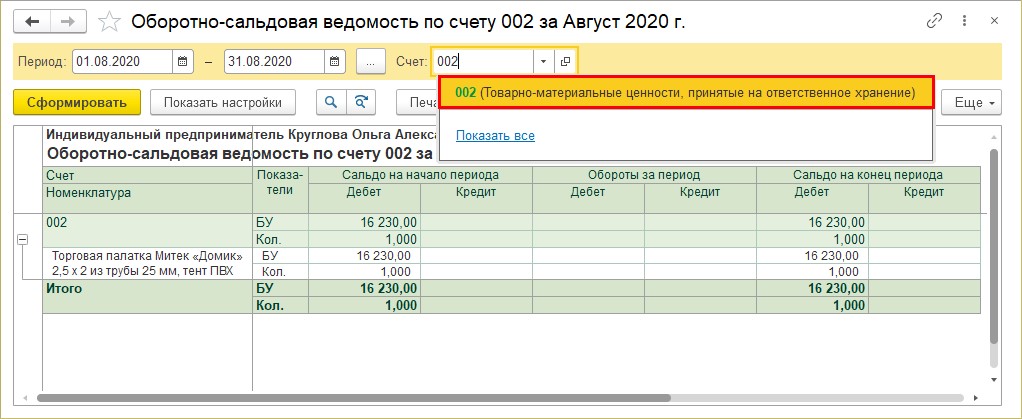Add report to favorites with star icon
The width and height of the screenshot is (1022, 419).
110,22
